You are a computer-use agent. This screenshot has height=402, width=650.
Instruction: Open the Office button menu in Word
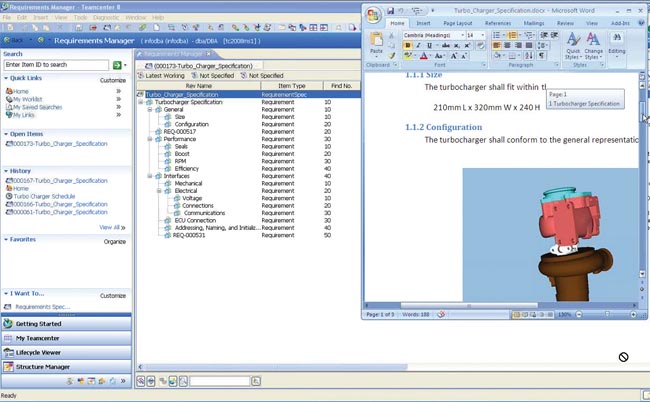pyautogui.click(x=373, y=15)
